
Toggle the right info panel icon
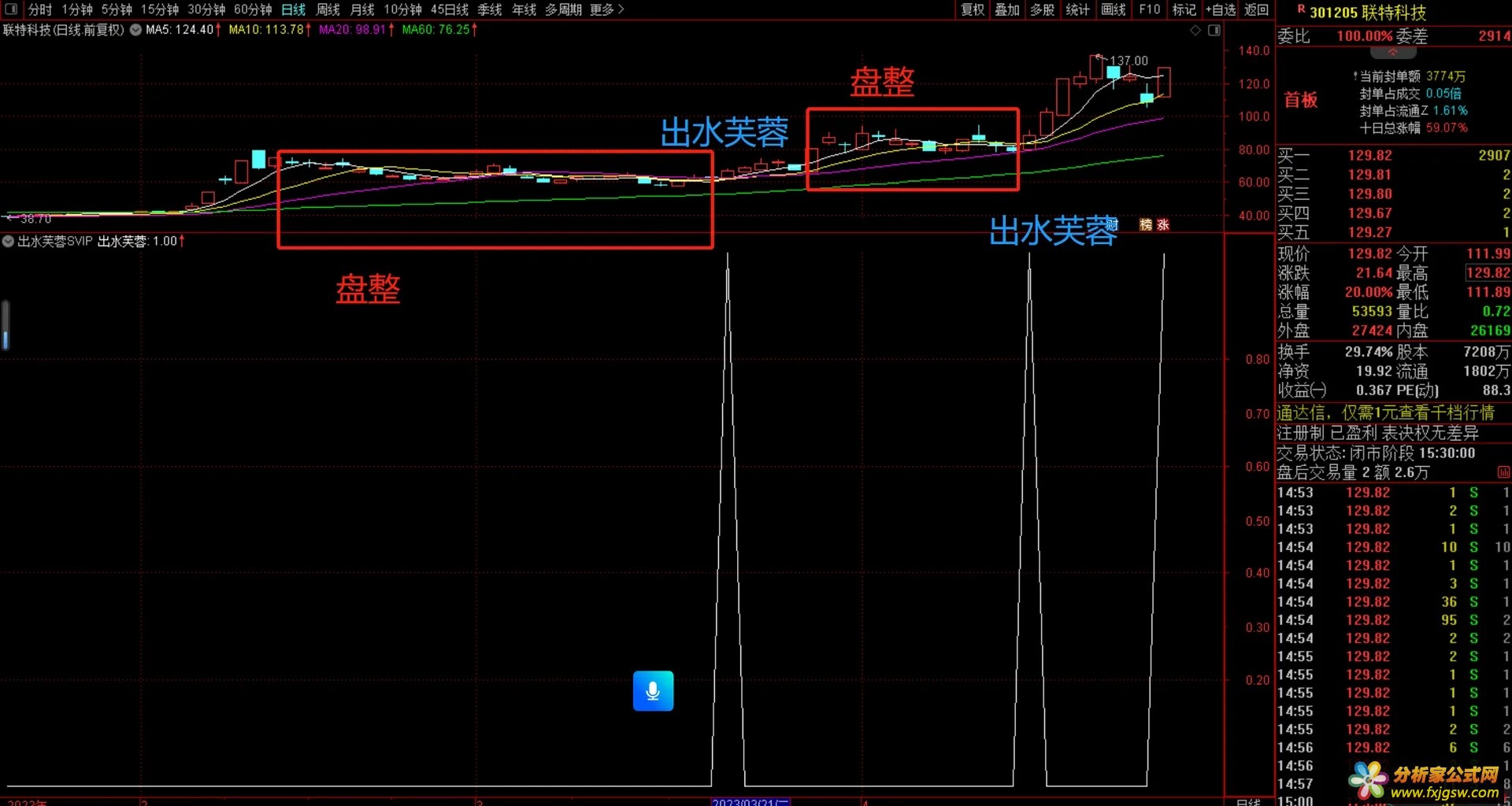coord(1214,30)
